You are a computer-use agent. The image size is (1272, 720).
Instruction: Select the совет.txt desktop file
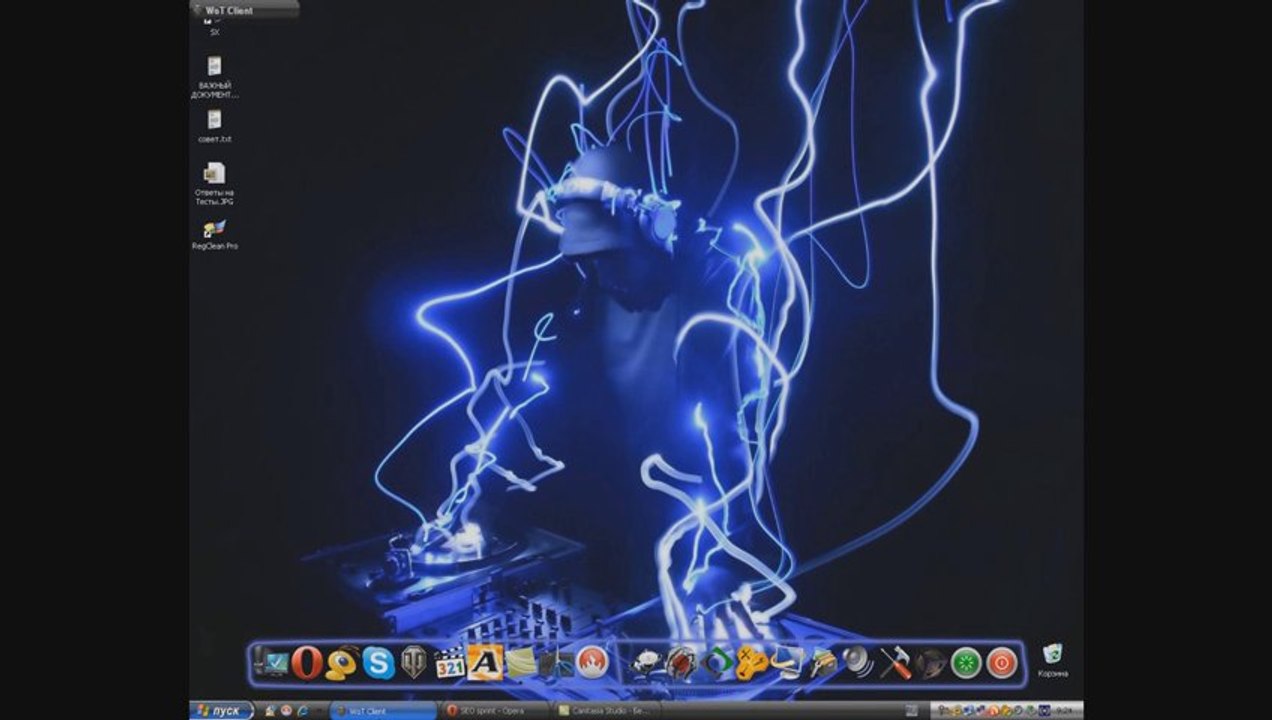[214, 127]
